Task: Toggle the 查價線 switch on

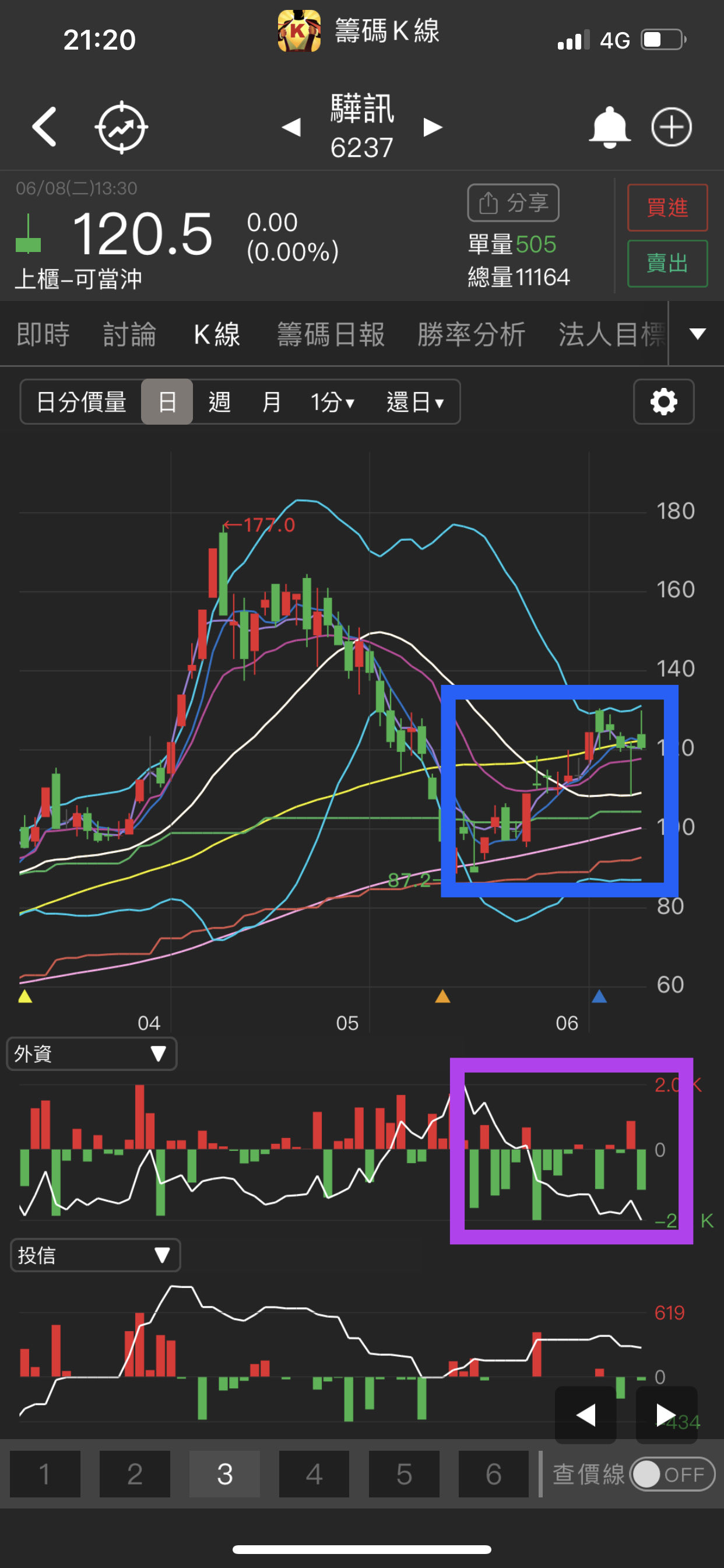Action: pyautogui.click(x=672, y=1473)
